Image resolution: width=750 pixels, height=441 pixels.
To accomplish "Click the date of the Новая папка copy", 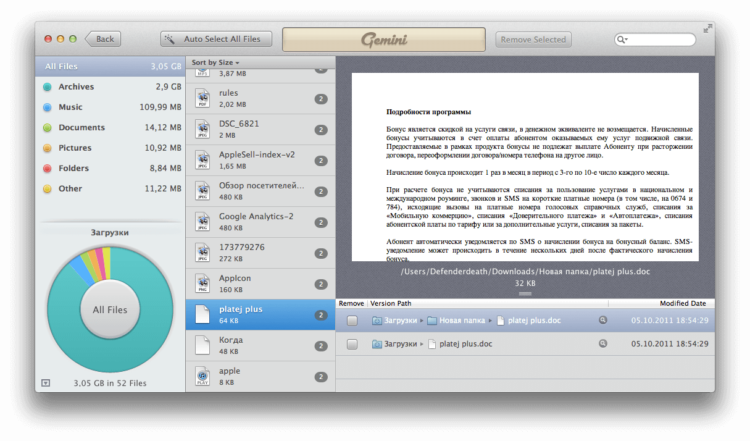I will click(670, 320).
